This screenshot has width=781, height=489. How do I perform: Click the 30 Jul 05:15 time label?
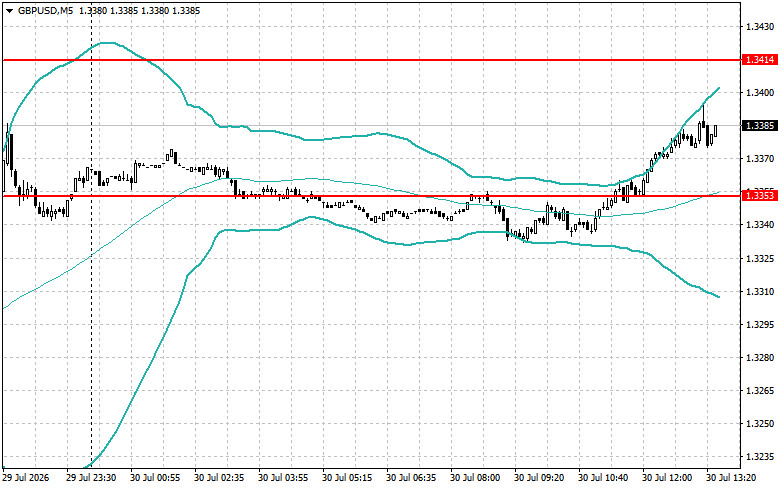pyautogui.click(x=347, y=478)
